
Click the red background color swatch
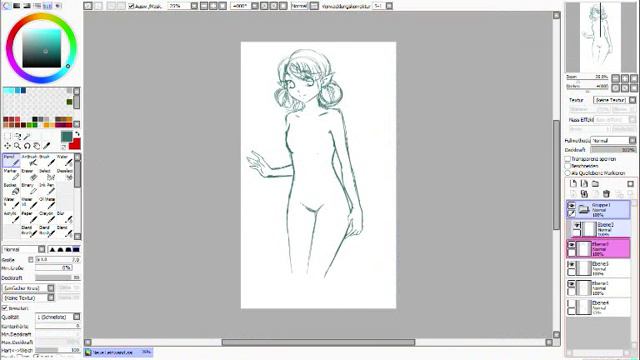click(x=76, y=144)
